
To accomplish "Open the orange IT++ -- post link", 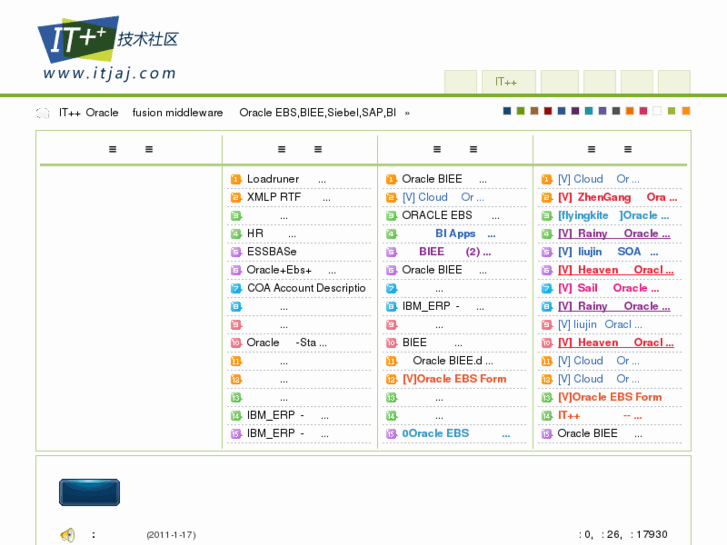I will coord(600,416).
